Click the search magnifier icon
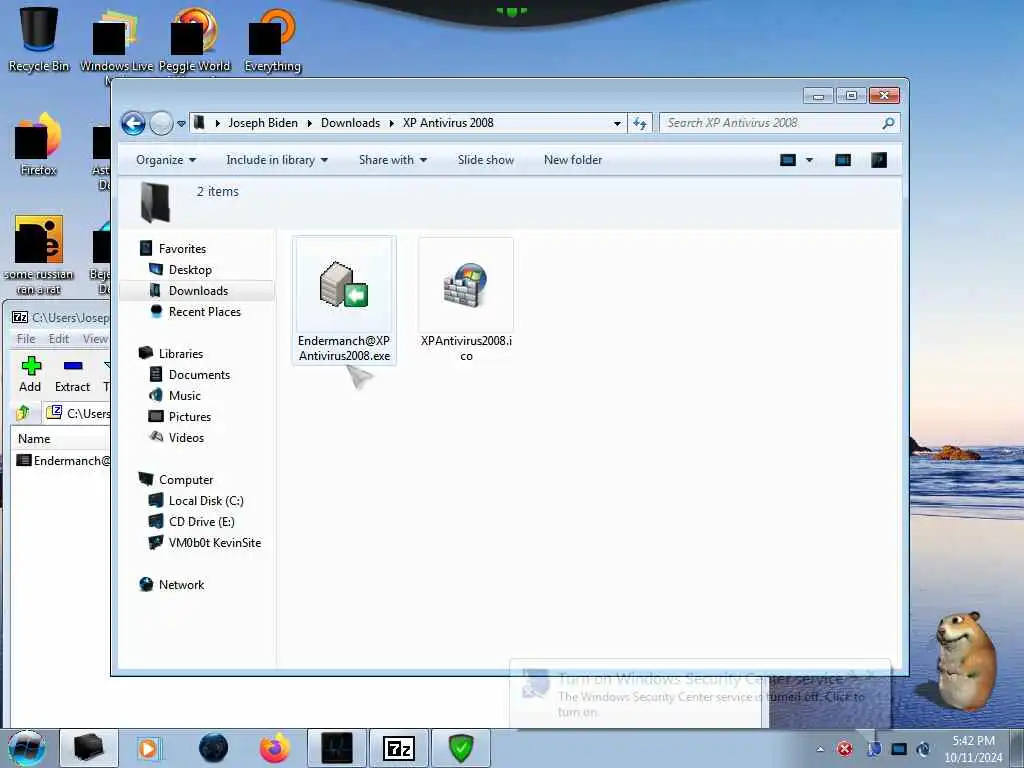Image resolution: width=1024 pixels, height=768 pixels. 888,123
